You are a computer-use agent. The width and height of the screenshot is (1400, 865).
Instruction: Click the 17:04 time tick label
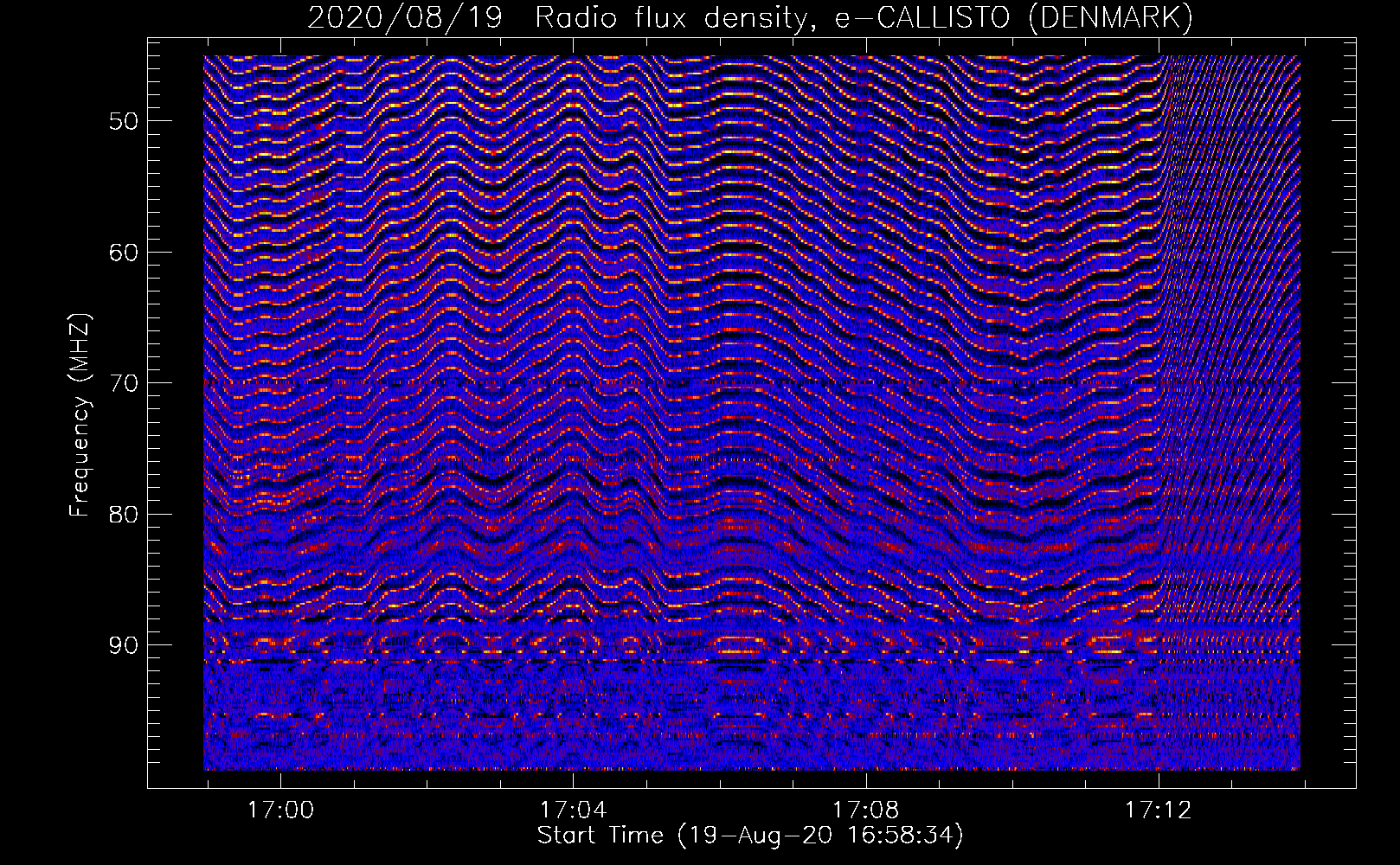click(x=573, y=811)
